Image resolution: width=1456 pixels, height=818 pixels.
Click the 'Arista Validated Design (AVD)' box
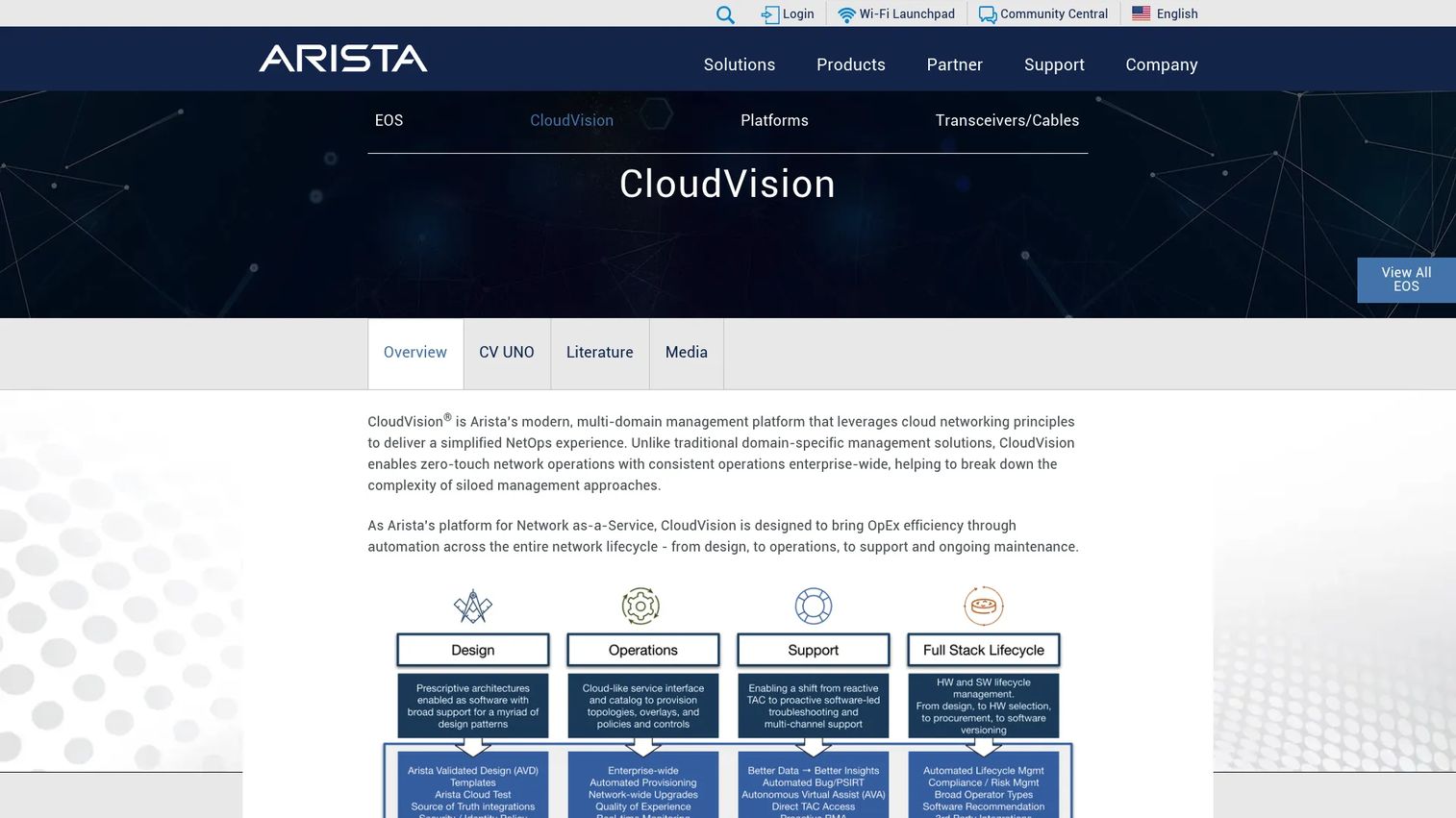coord(473,785)
